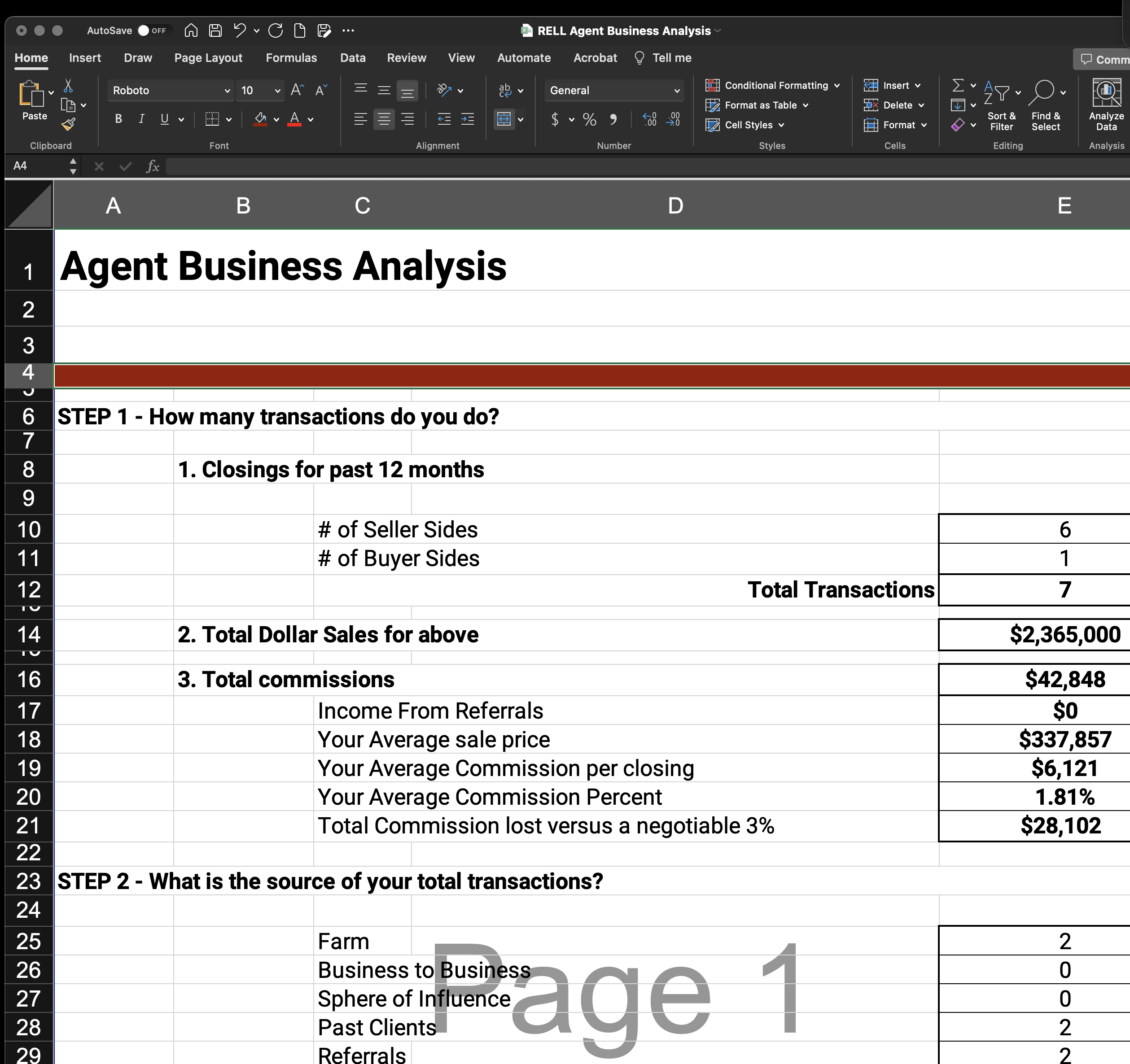Click the Increase Decimal icon
Viewport: 1130px width, 1064px height.
click(650, 119)
